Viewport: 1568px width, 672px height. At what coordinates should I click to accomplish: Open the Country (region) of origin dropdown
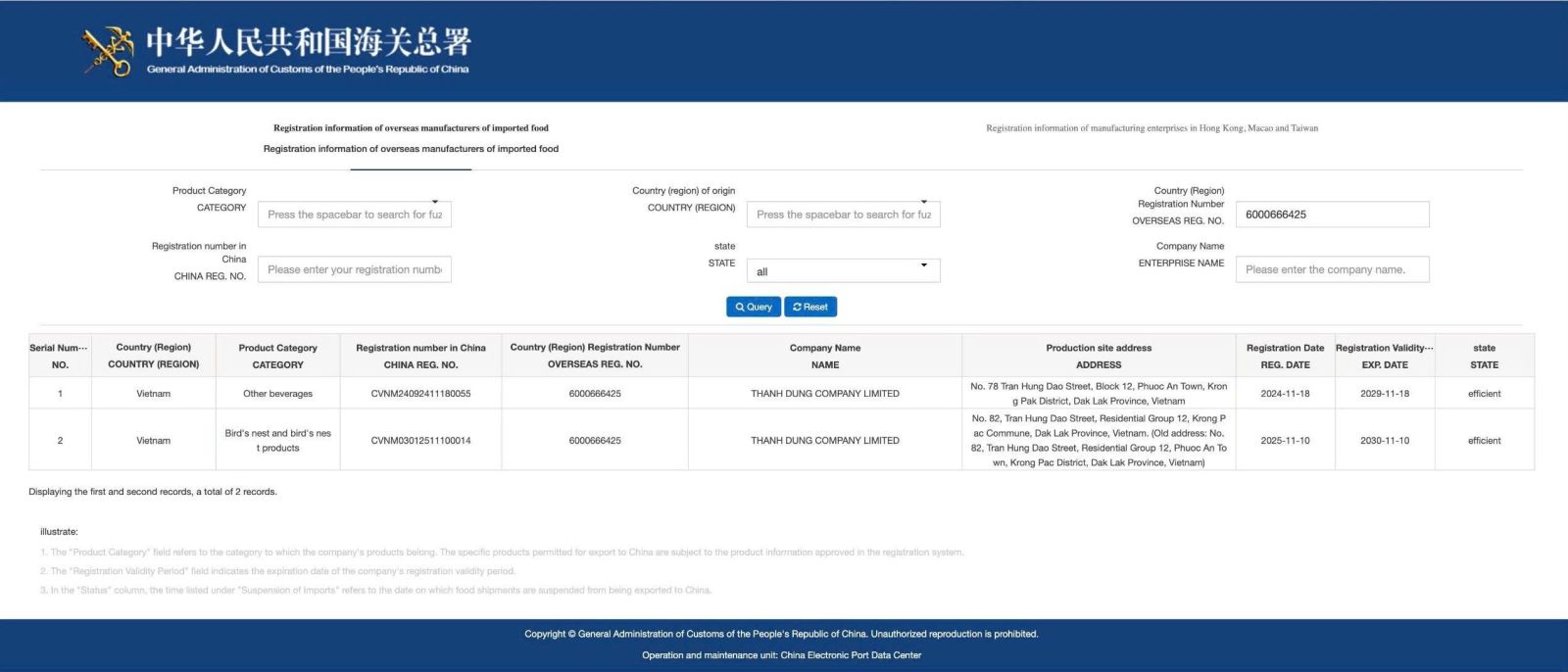click(x=844, y=215)
